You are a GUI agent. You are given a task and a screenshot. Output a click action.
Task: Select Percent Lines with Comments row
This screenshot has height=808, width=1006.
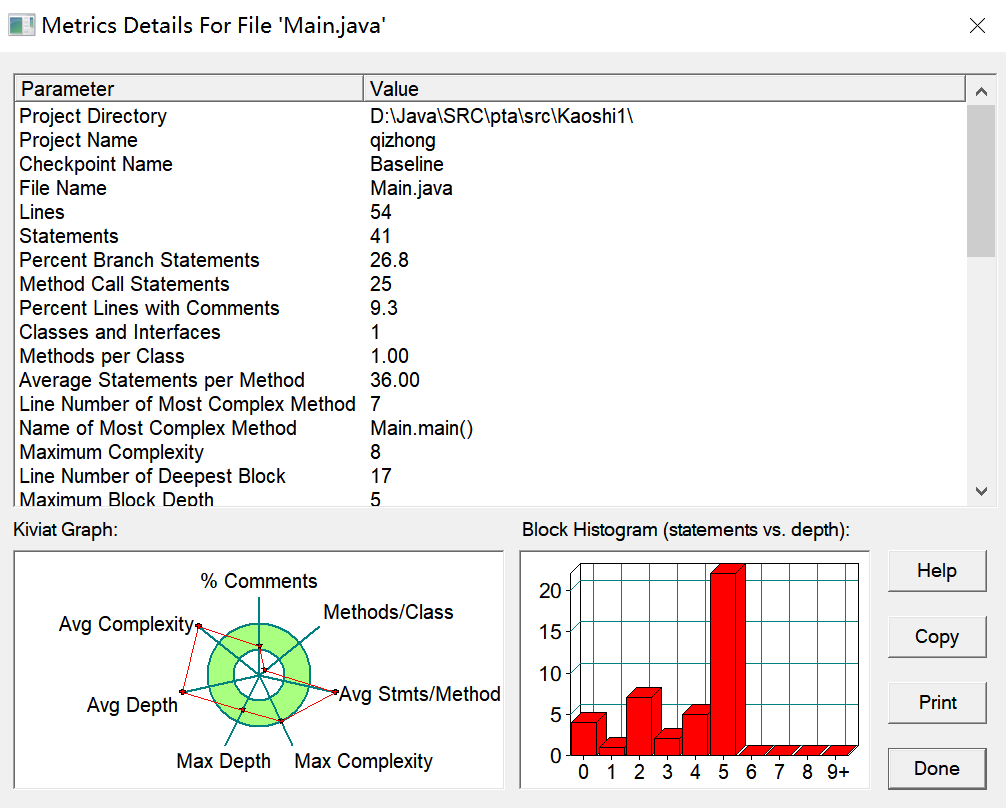coord(490,308)
